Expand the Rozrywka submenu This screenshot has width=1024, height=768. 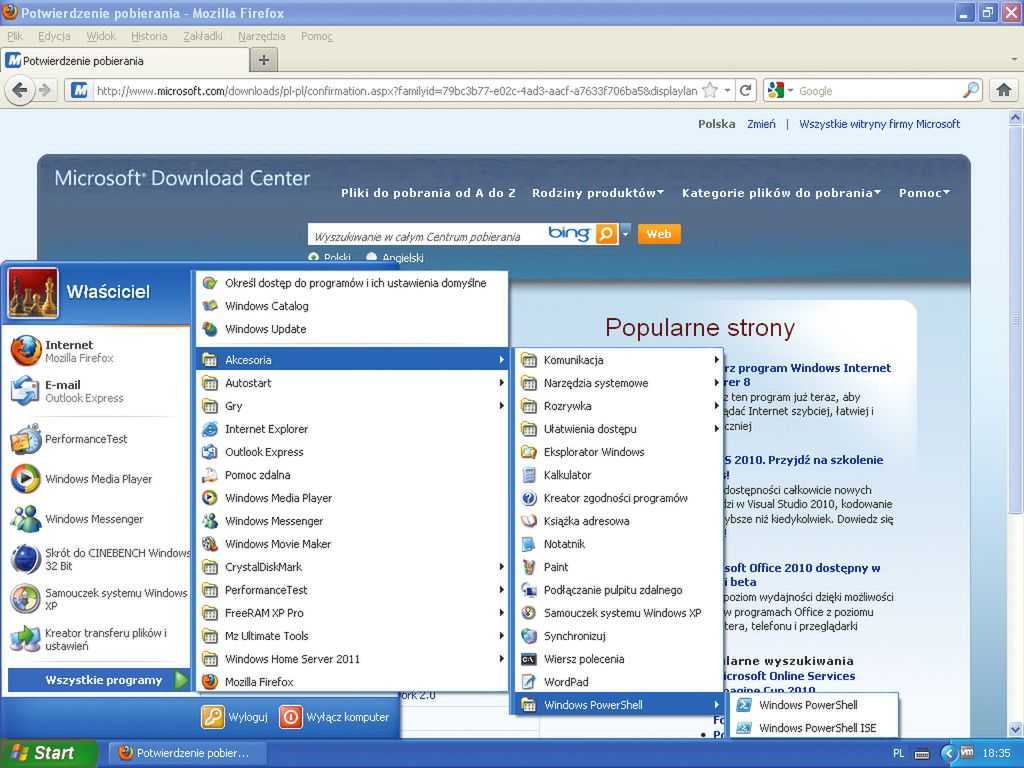coord(619,406)
